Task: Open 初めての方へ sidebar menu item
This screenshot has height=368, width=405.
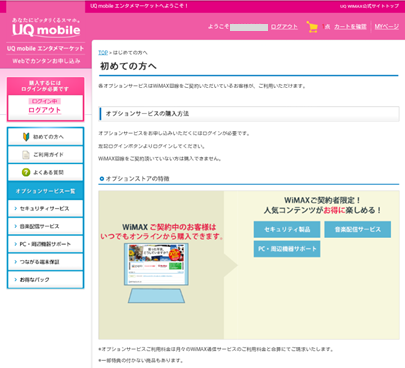Action: click(45, 137)
